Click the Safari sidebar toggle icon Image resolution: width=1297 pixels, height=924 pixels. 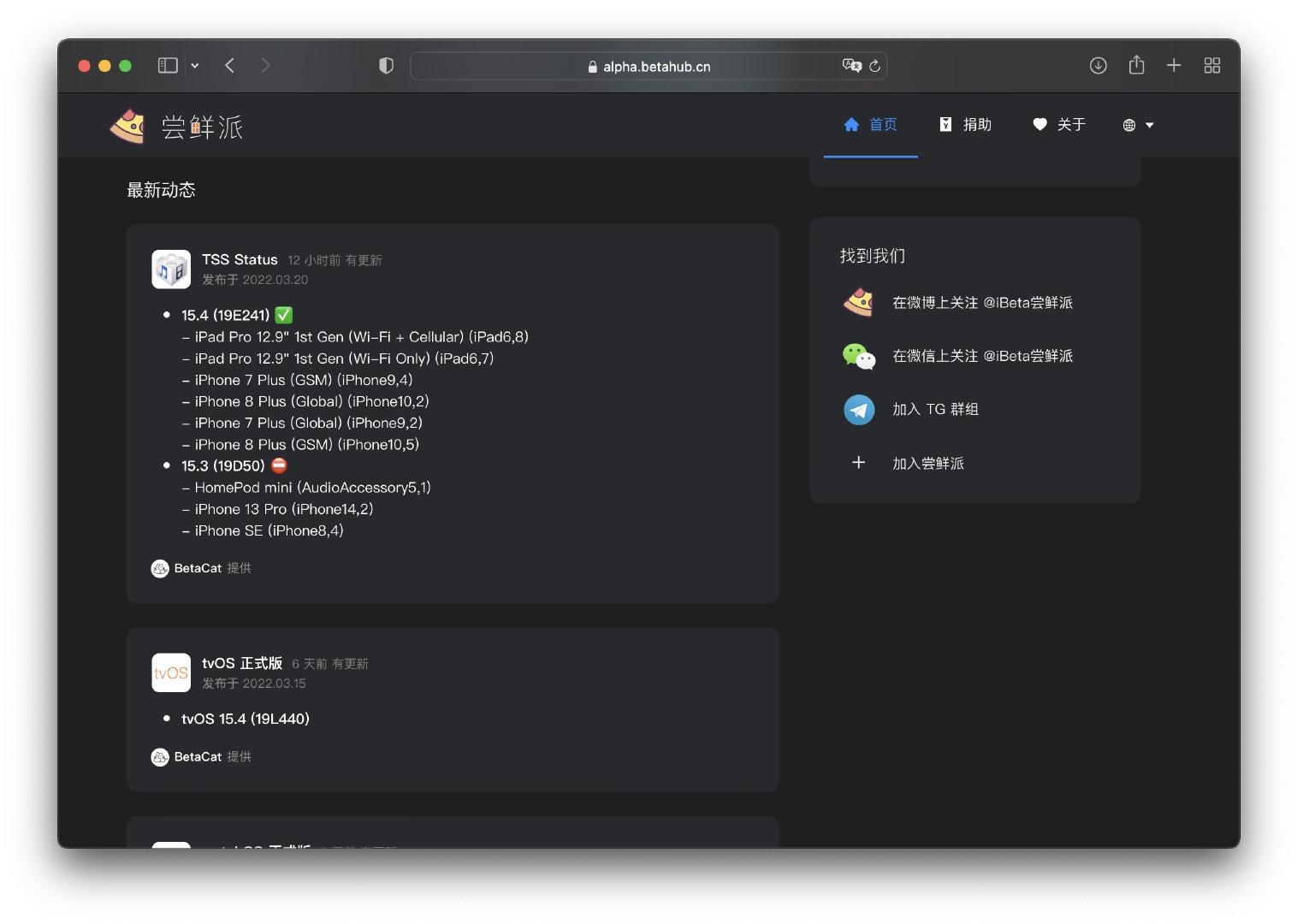coord(168,66)
